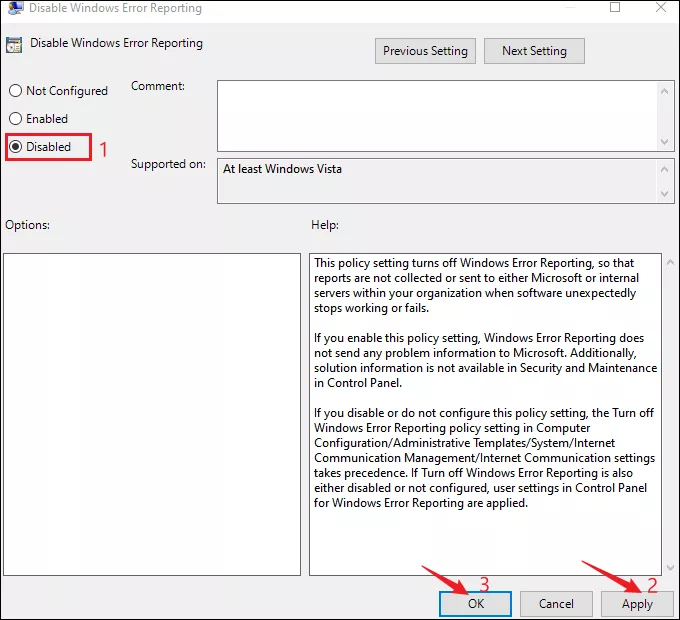Select the Disabled radio button
This screenshot has height=620, width=680.
[16, 147]
